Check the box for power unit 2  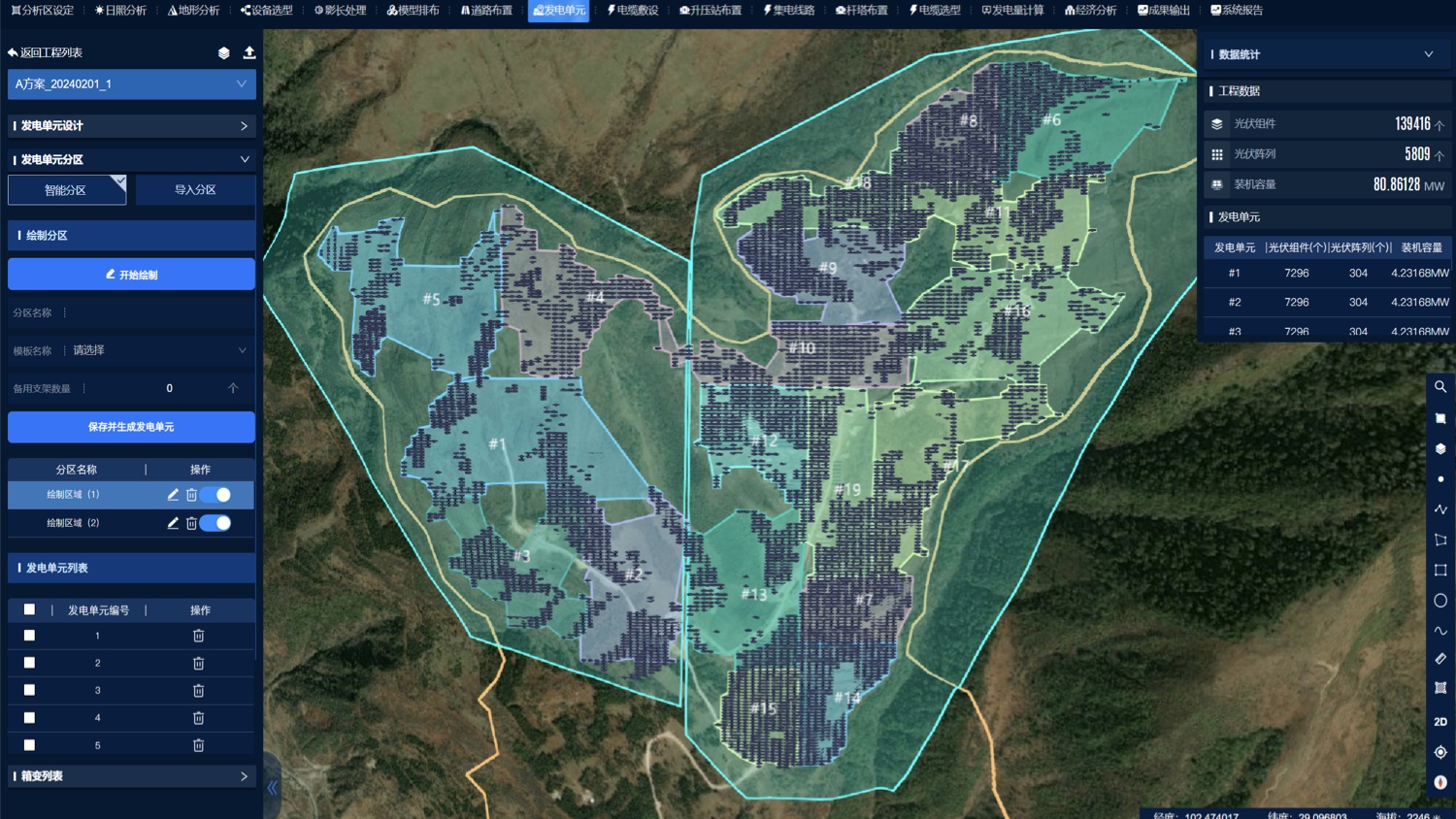[x=29, y=663]
